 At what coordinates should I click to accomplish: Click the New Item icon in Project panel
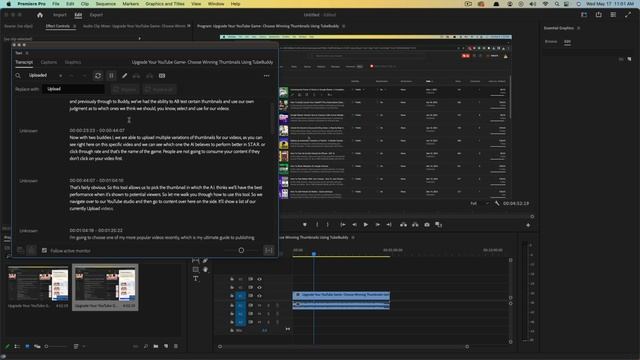166,346
